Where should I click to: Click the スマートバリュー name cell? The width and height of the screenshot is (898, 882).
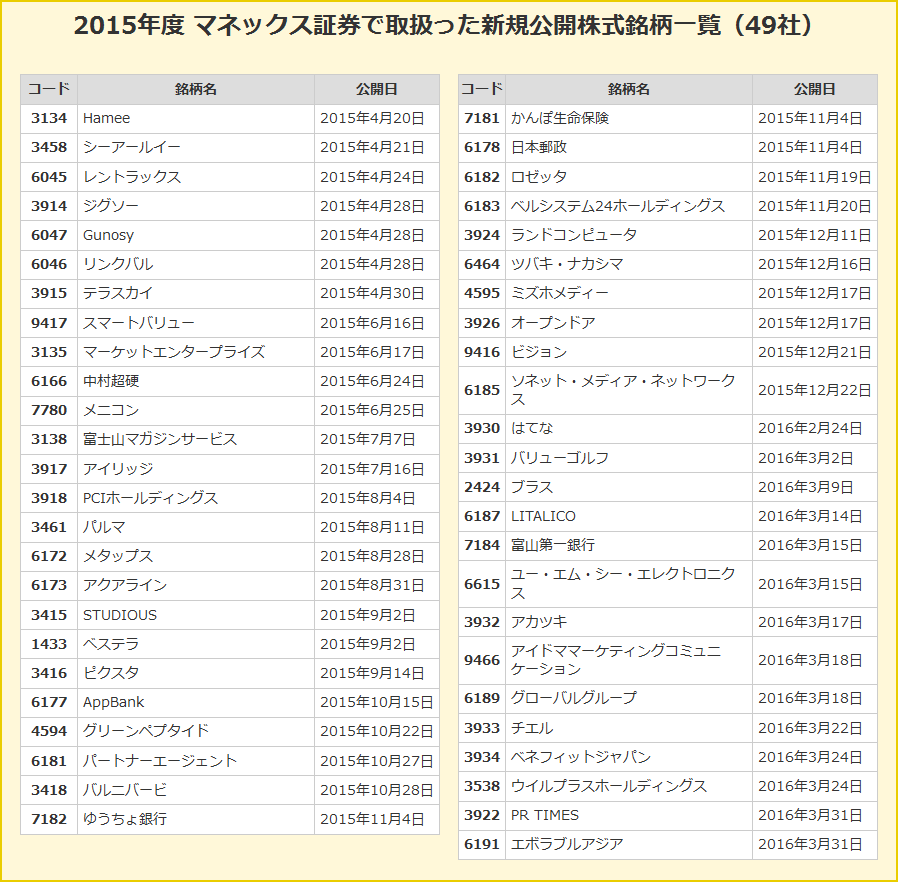coord(196,323)
